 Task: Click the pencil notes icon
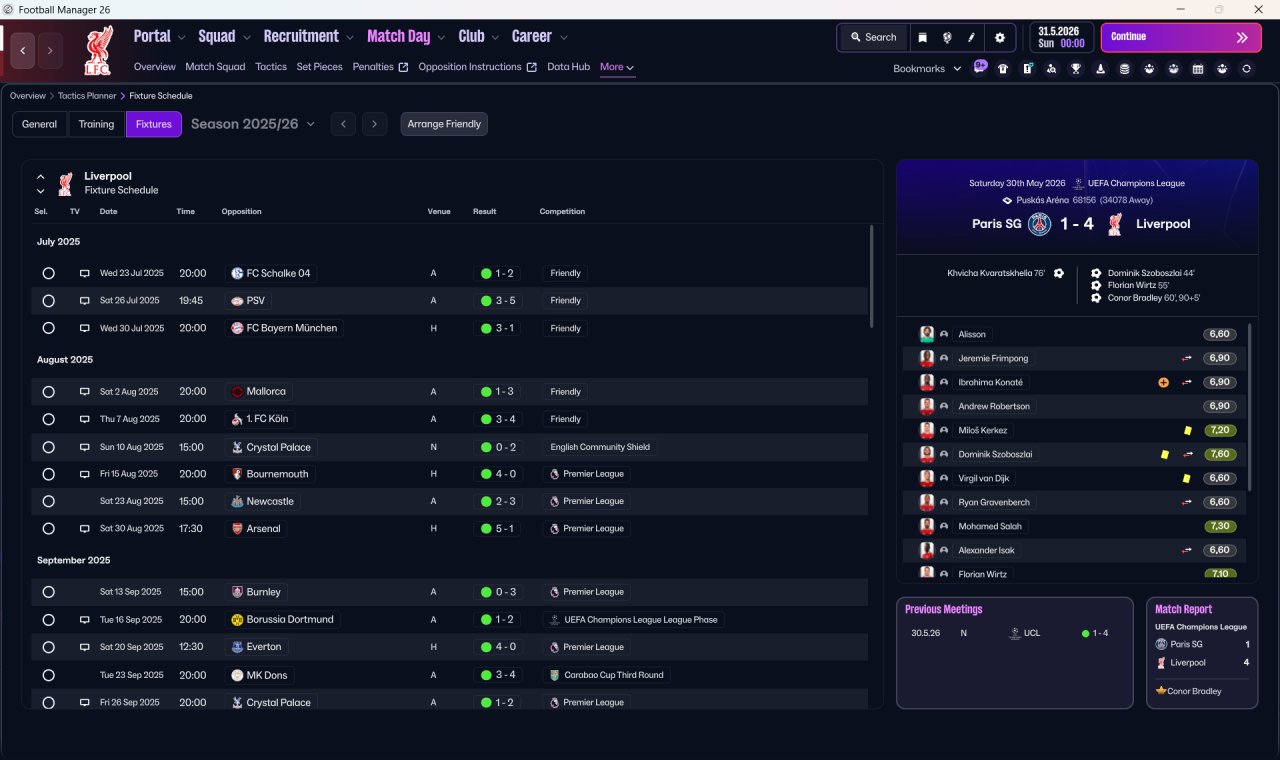tap(971, 37)
